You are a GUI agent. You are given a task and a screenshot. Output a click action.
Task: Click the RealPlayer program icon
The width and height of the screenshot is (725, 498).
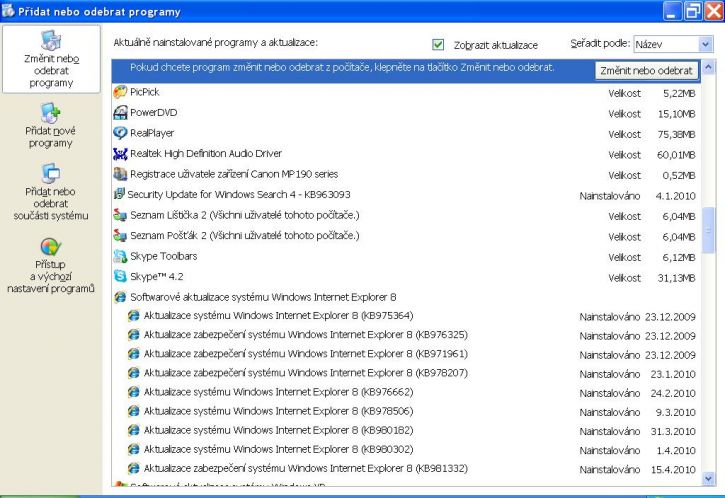click(120, 133)
